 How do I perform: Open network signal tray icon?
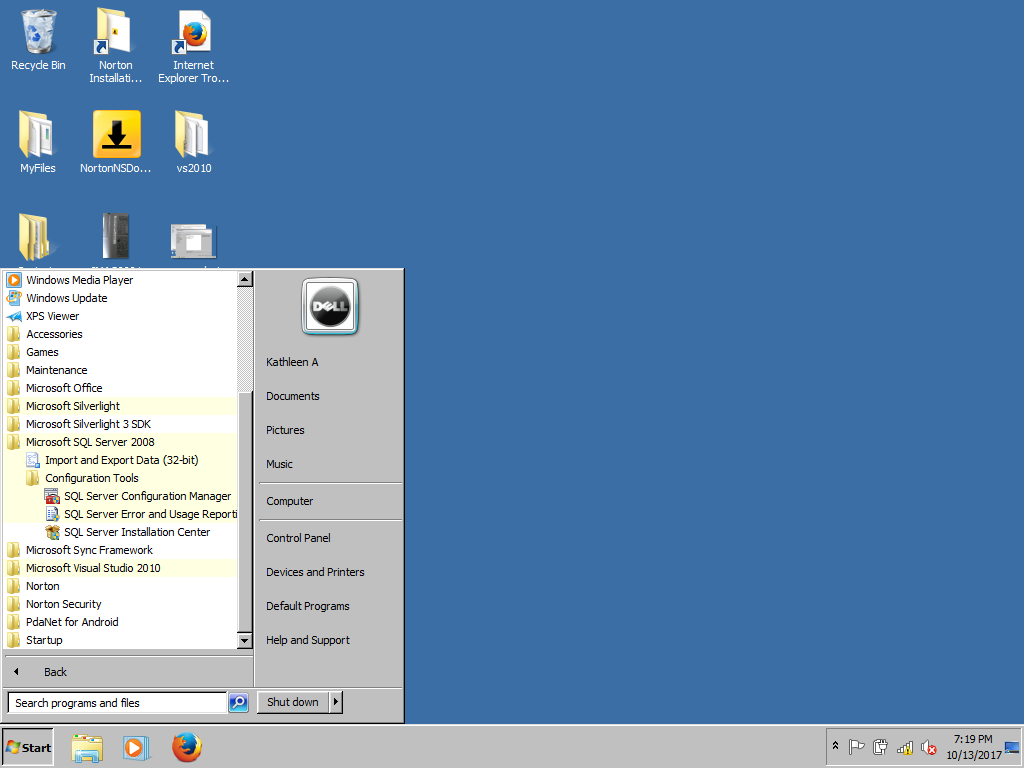tap(904, 747)
